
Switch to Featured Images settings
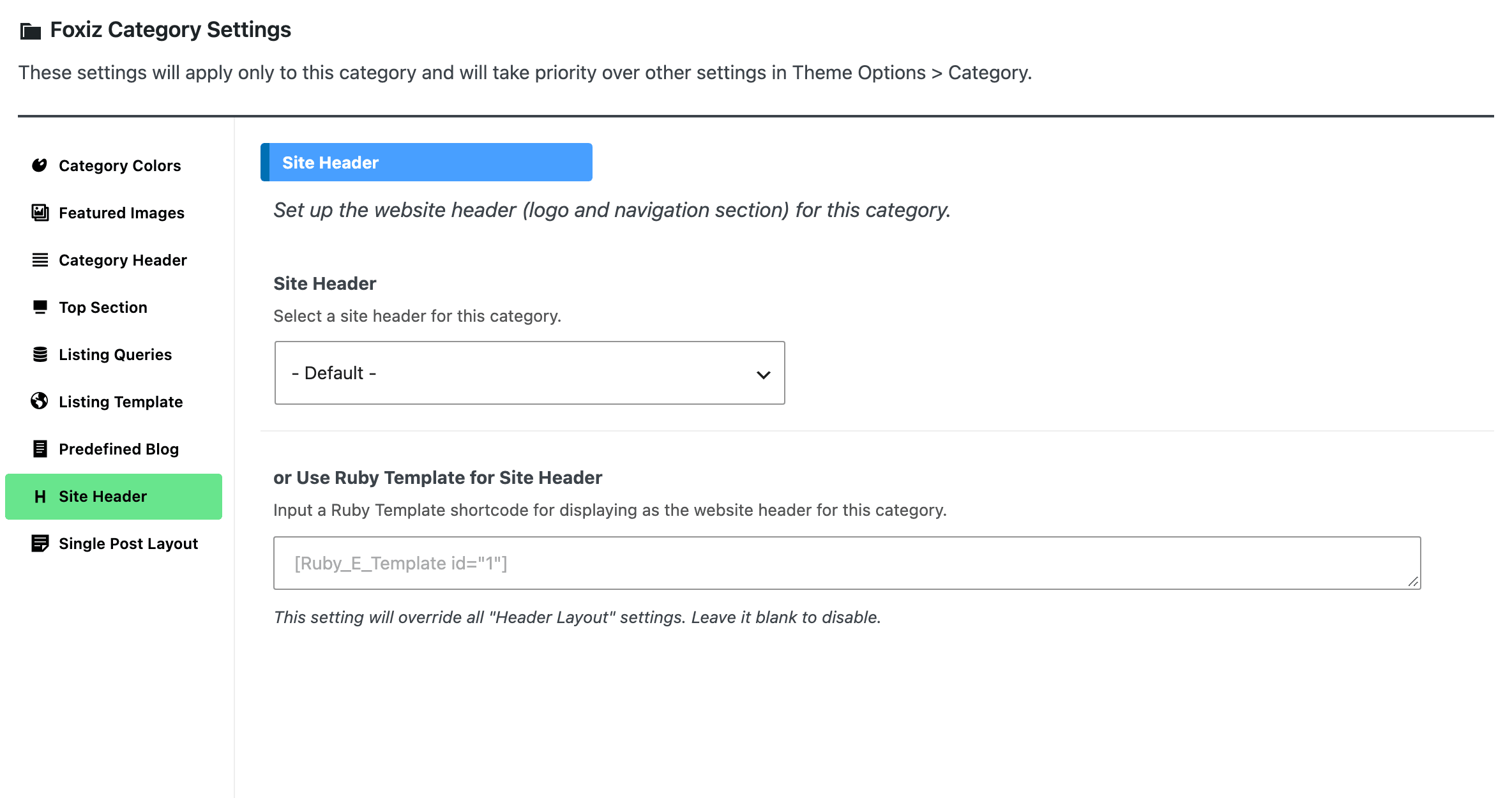point(114,213)
